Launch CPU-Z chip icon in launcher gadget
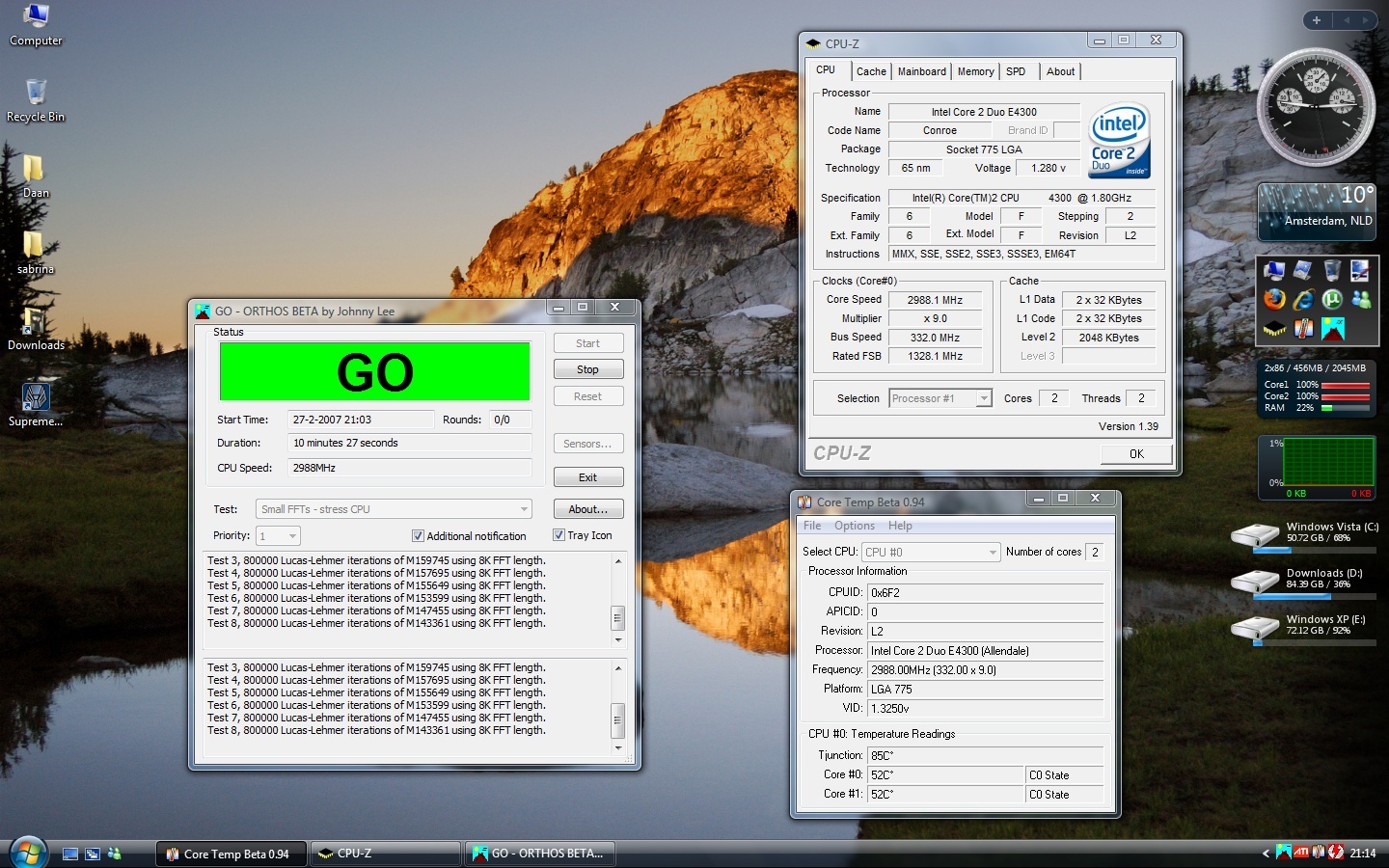The height and width of the screenshot is (868, 1389). (1274, 330)
